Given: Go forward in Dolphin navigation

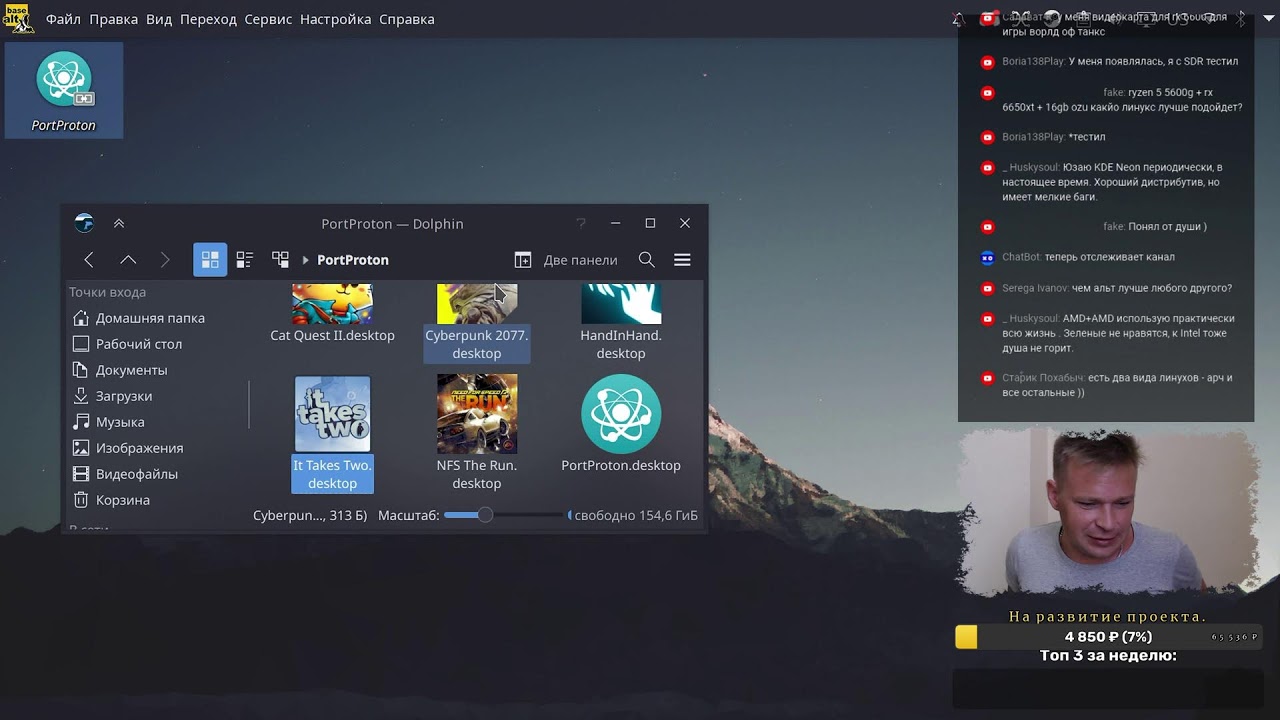Looking at the screenshot, I should (165, 260).
